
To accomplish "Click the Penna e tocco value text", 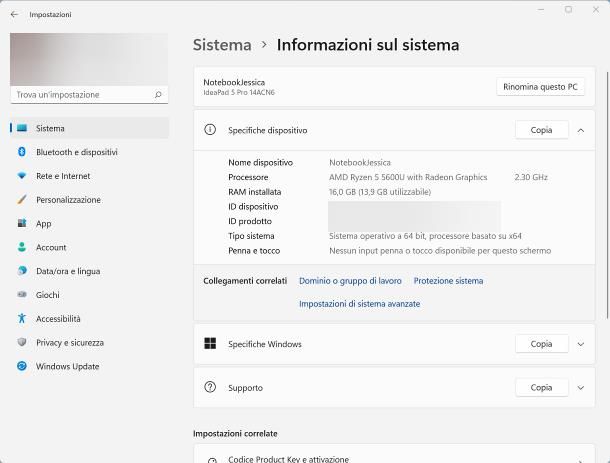I will click(440, 251).
